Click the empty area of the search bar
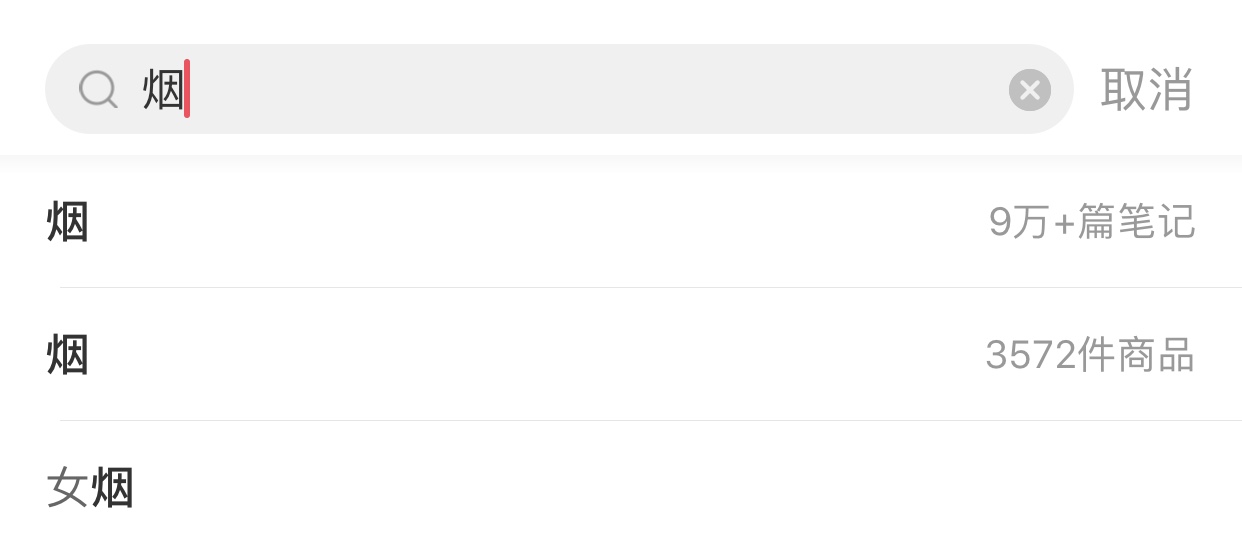The height and width of the screenshot is (548, 1242). tap(600, 90)
